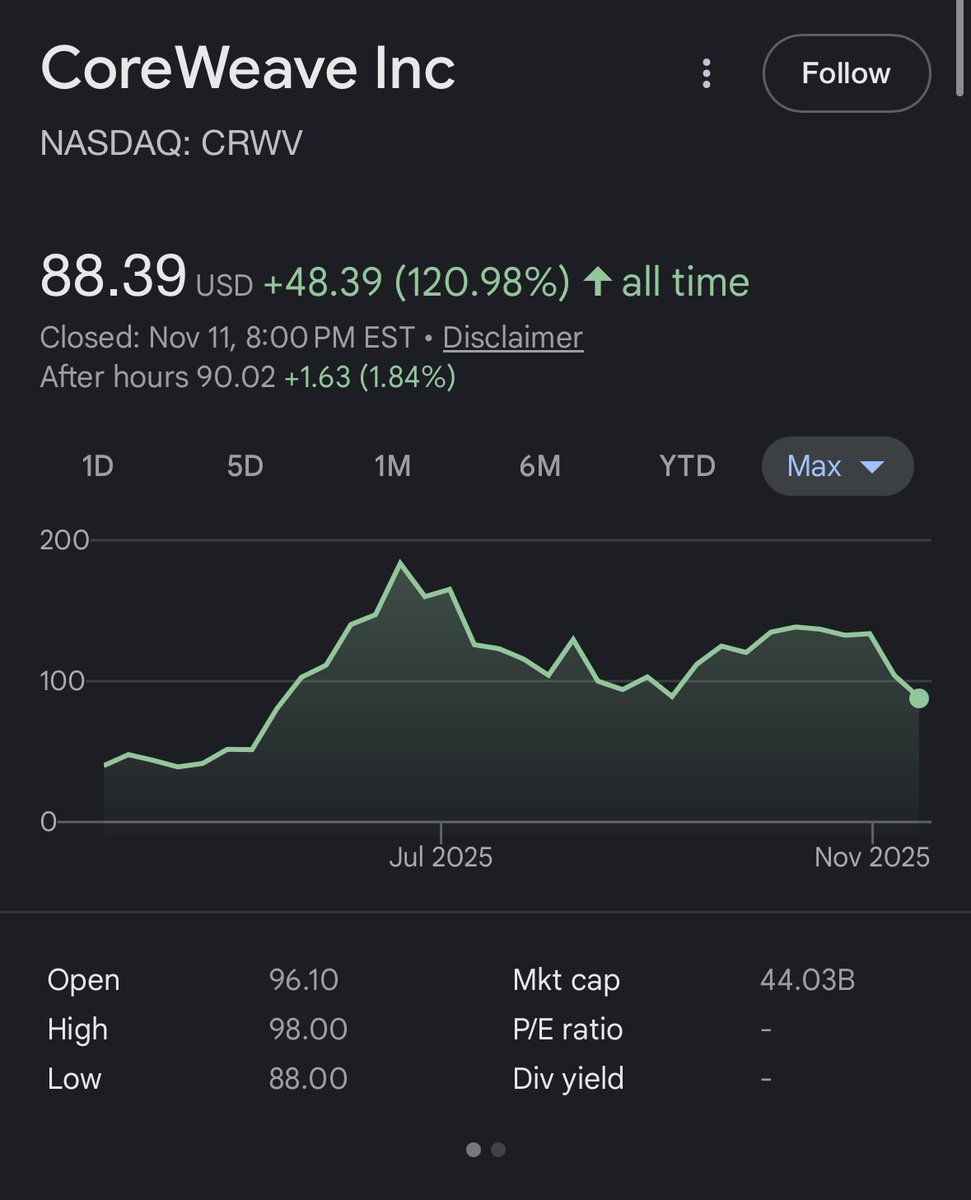
Task: Click the 100 y-axis label
Action: [64, 681]
